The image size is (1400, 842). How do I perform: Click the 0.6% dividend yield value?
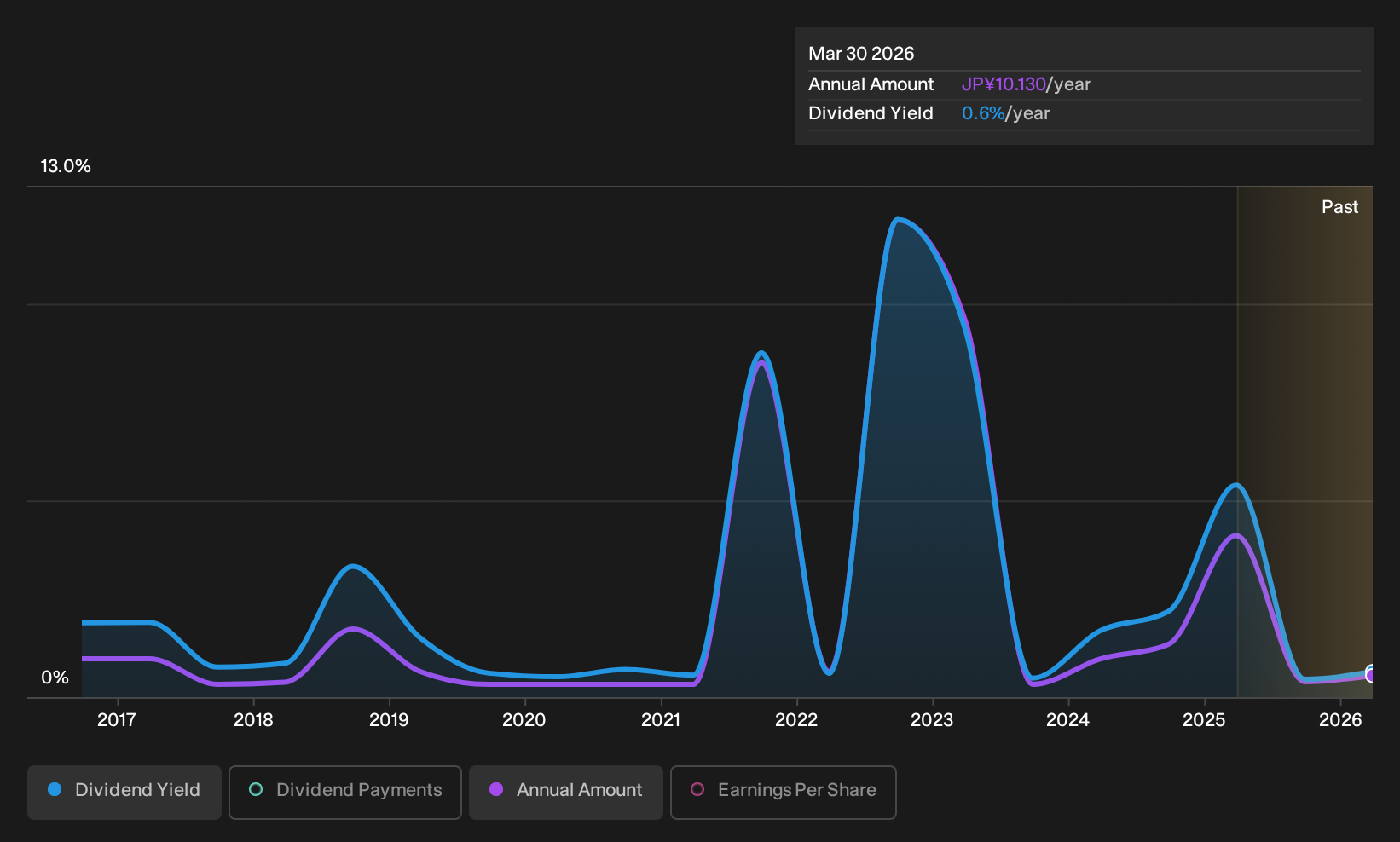pos(983,113)
